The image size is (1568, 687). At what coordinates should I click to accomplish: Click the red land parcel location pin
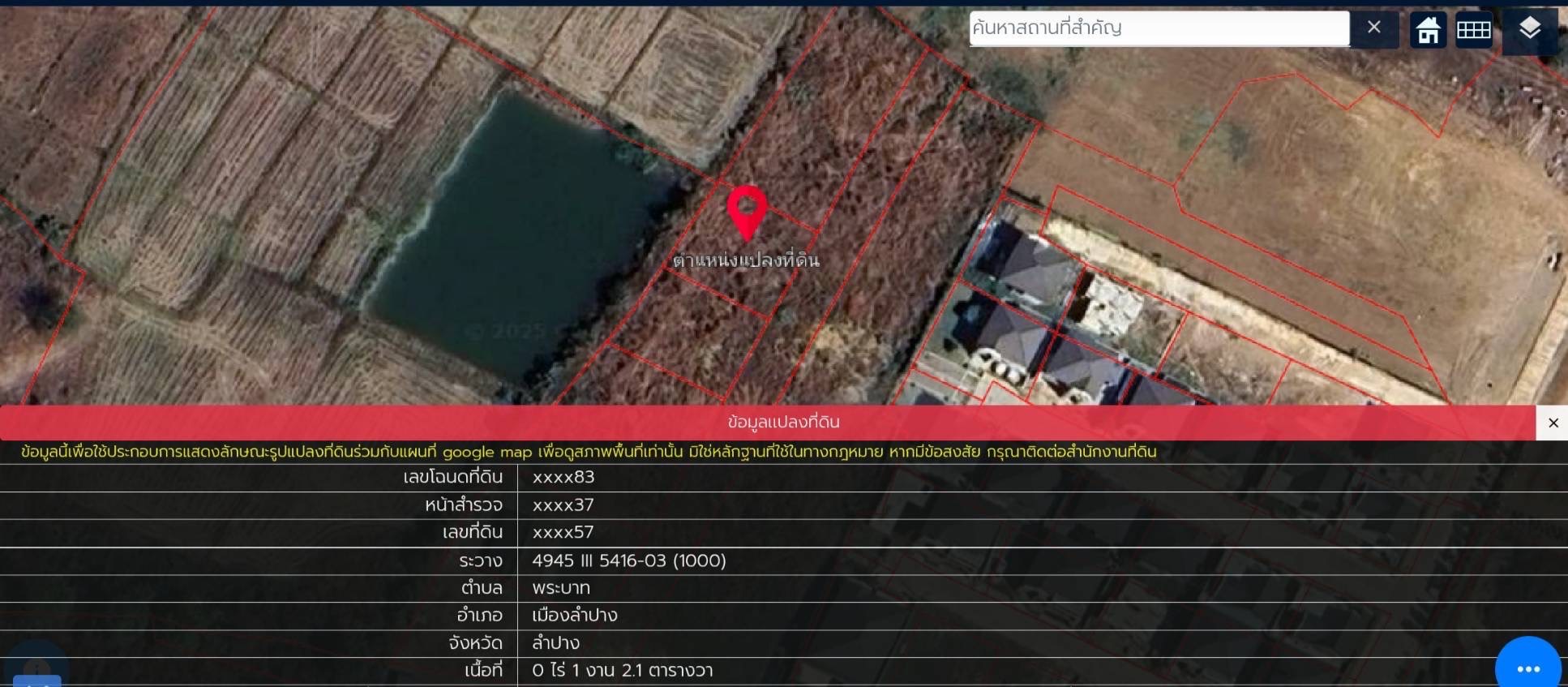tap(747, 209)
